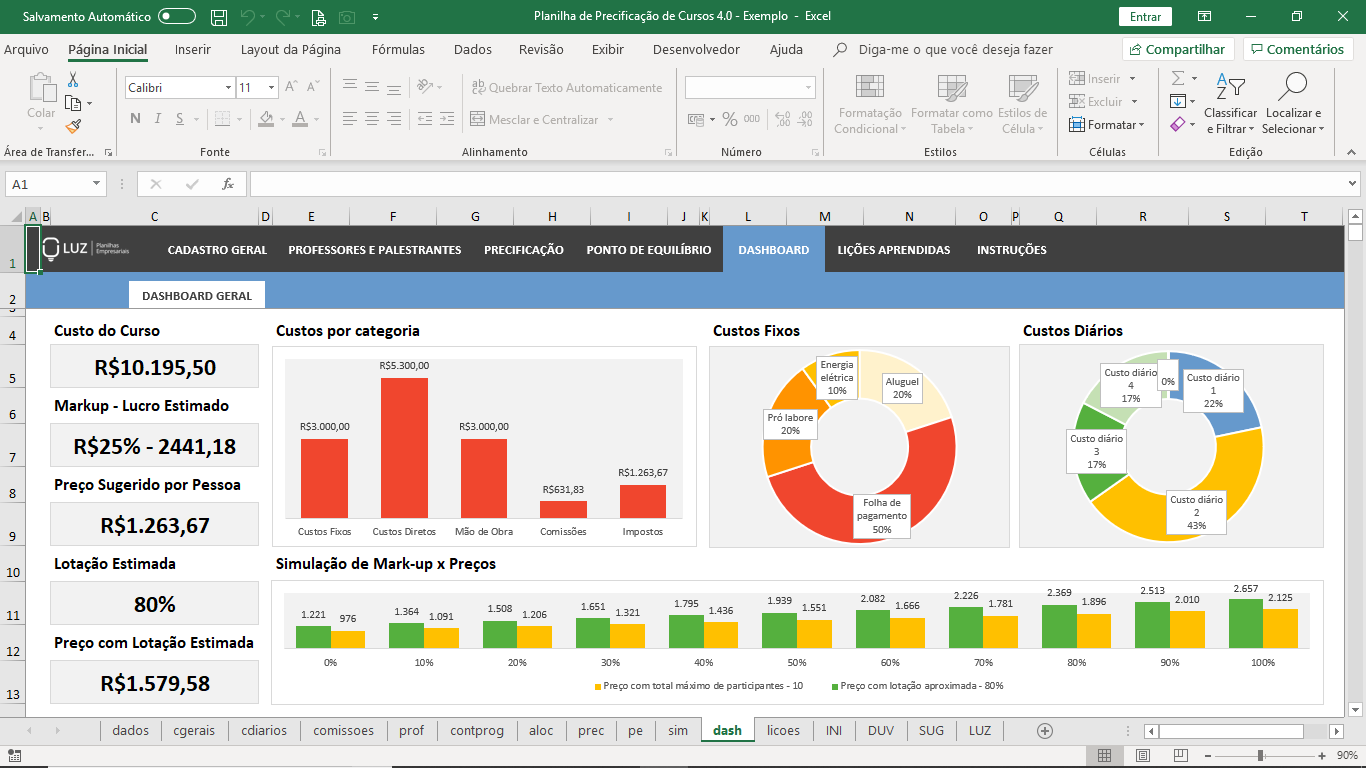Open the Fórmulas ribbon tab
Image resolution: width=1366 pixels, height=768 pixels.
398,49
